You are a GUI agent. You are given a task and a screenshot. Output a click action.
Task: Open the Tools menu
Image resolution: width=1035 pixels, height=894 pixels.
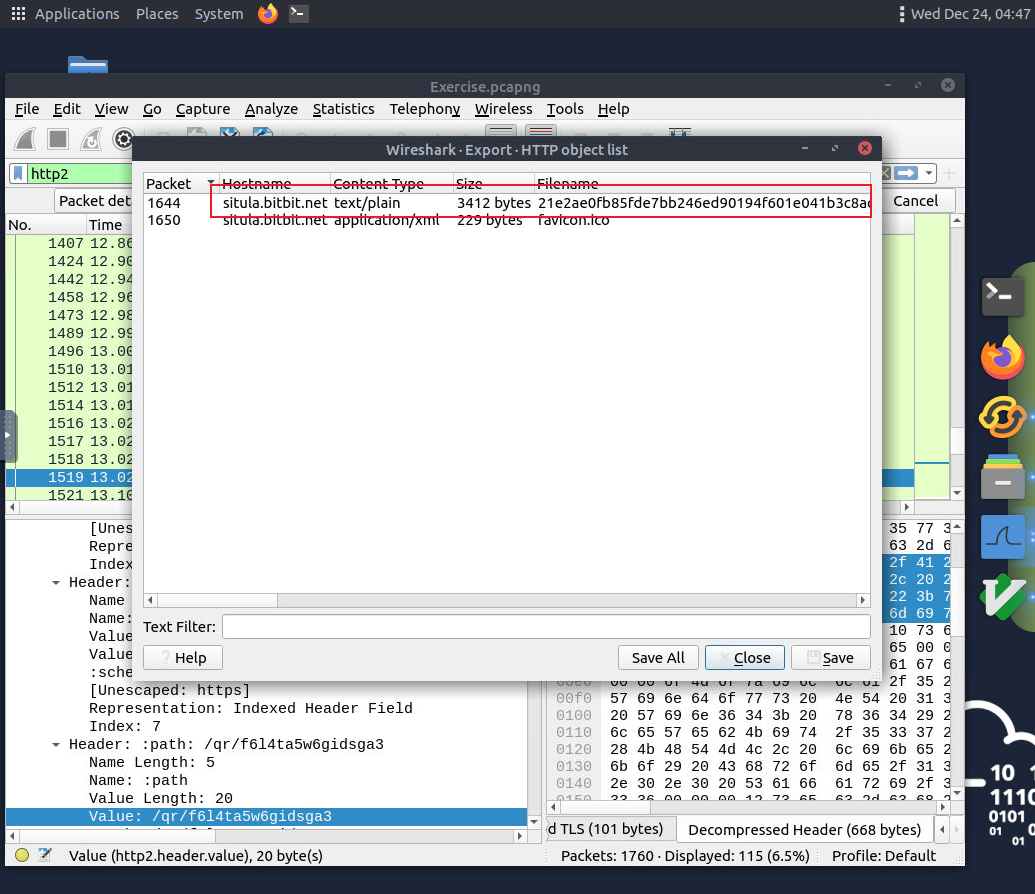565,109
